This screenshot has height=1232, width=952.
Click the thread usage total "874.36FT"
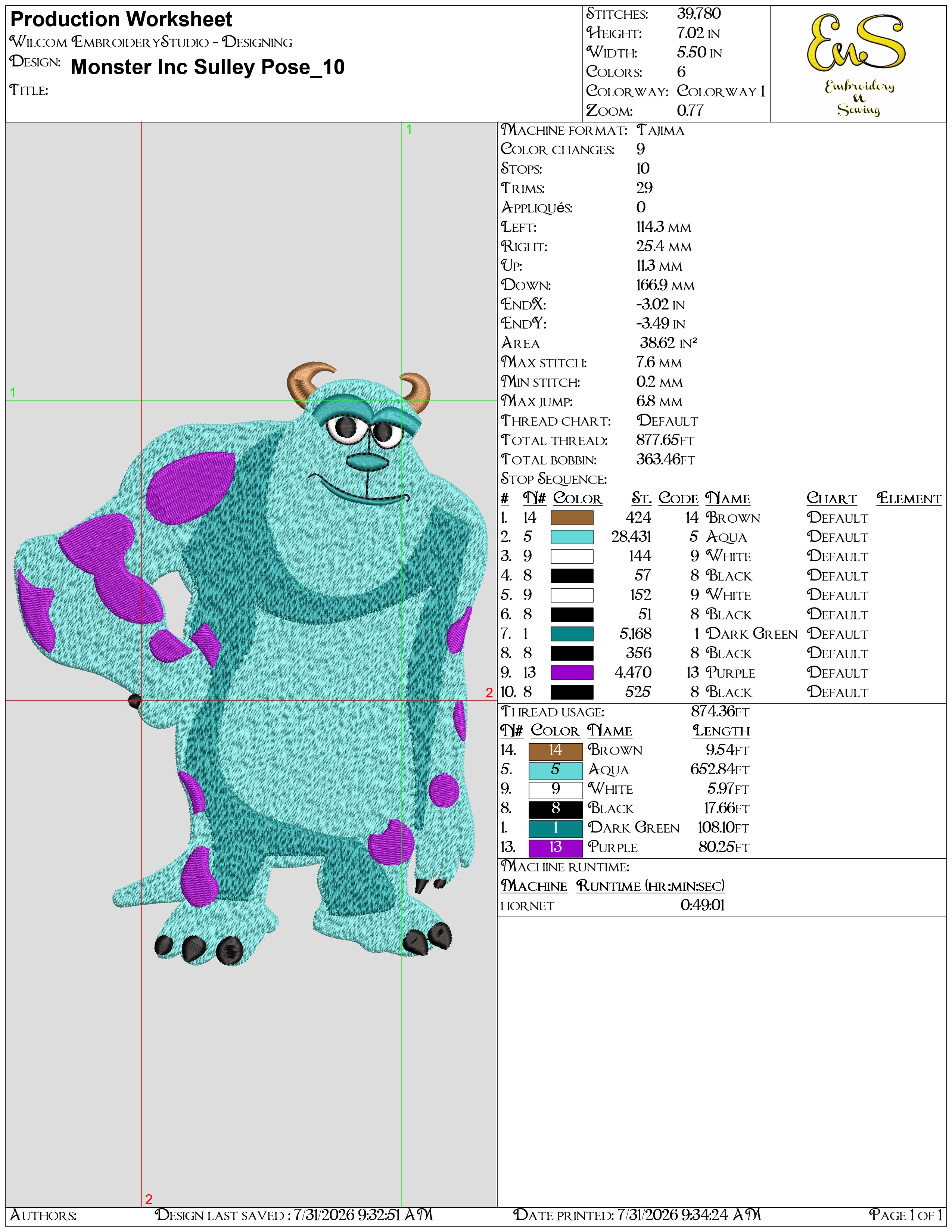tap(720, 712)
